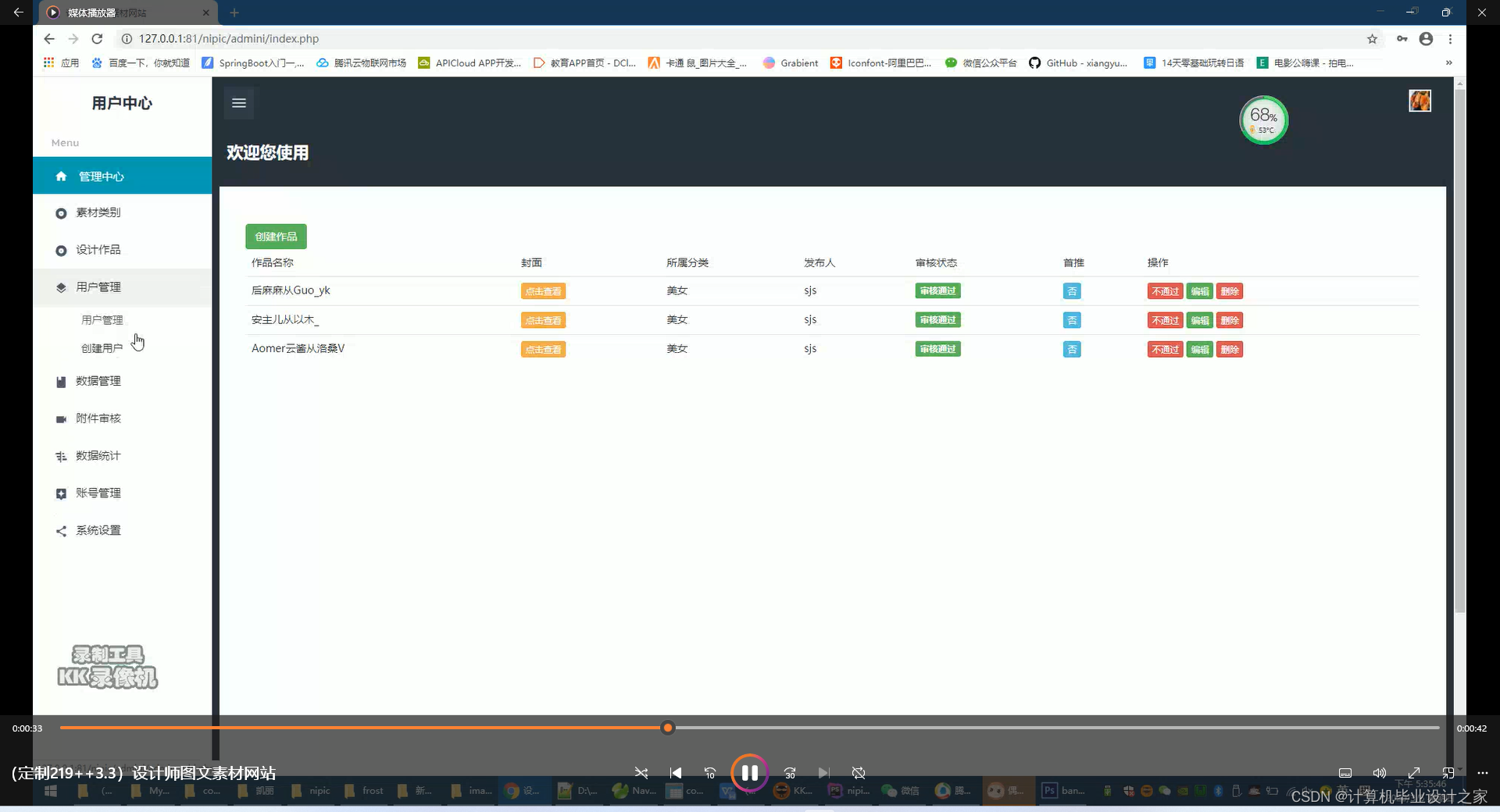Click the 创建作品 button
The height and width of the screenshot is (812, 1500).
click(x=276, y=237)
